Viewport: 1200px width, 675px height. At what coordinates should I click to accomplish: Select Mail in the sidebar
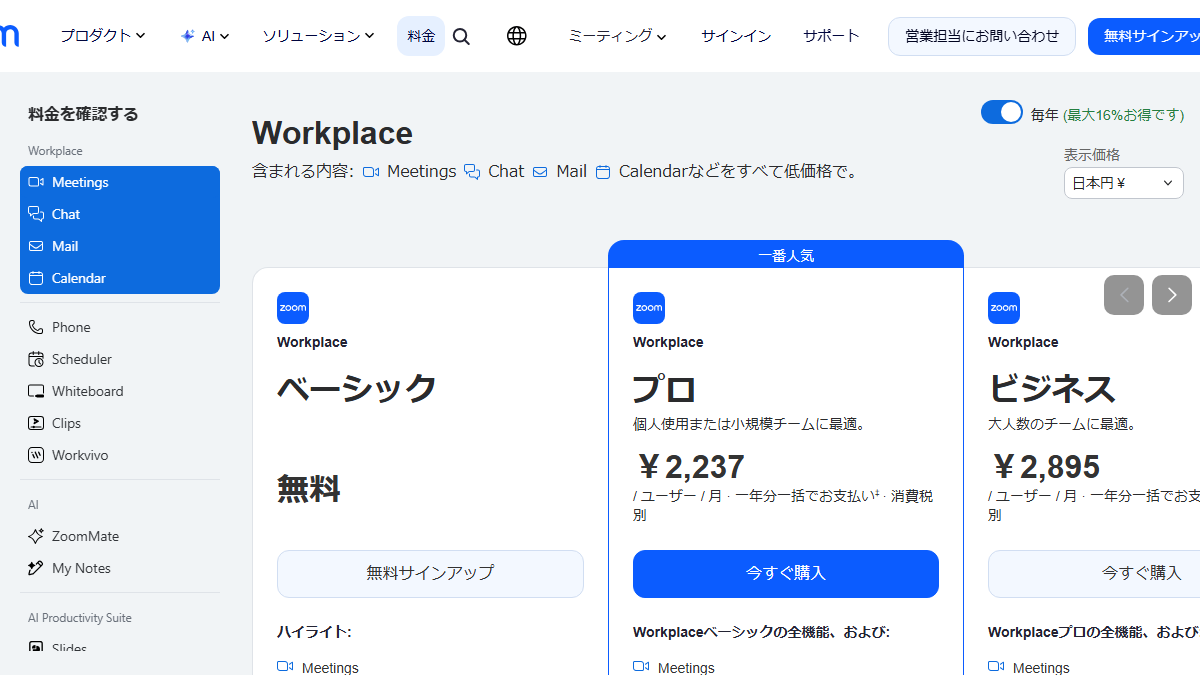coord(120,246)
